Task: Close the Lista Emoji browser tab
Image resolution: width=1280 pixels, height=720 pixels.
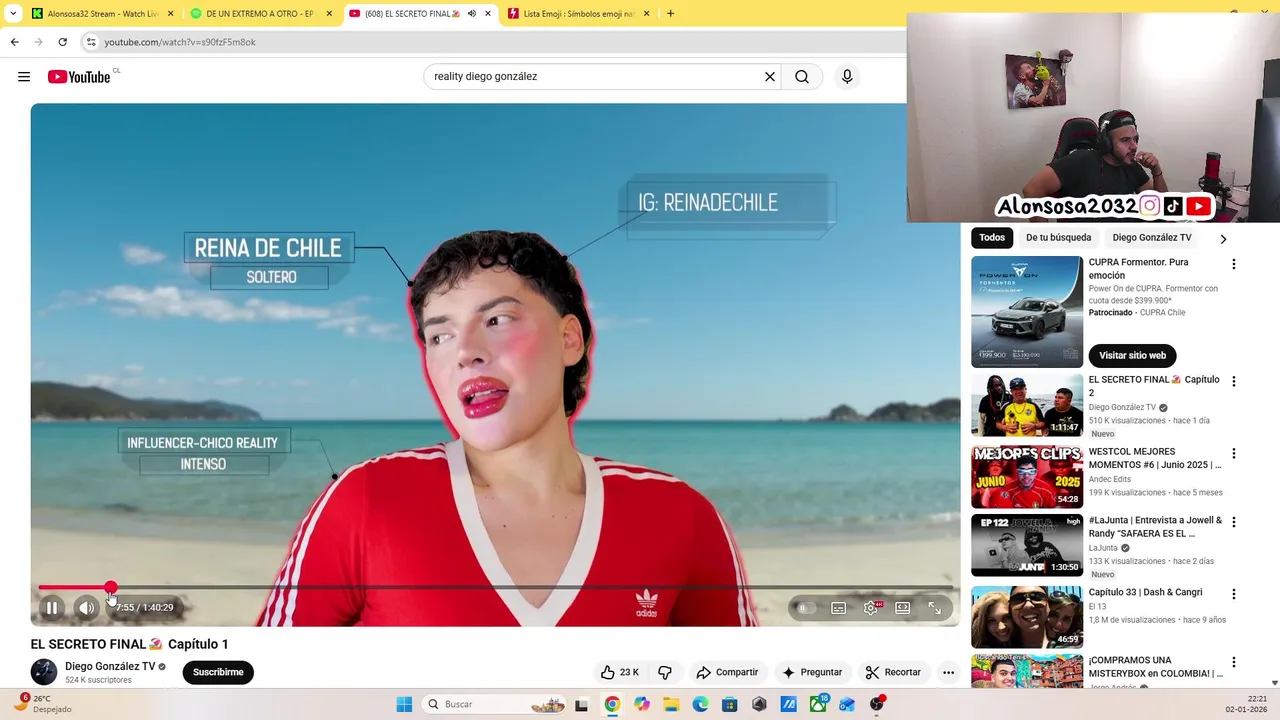Action: pyautogui.click(x=646, y=14)
